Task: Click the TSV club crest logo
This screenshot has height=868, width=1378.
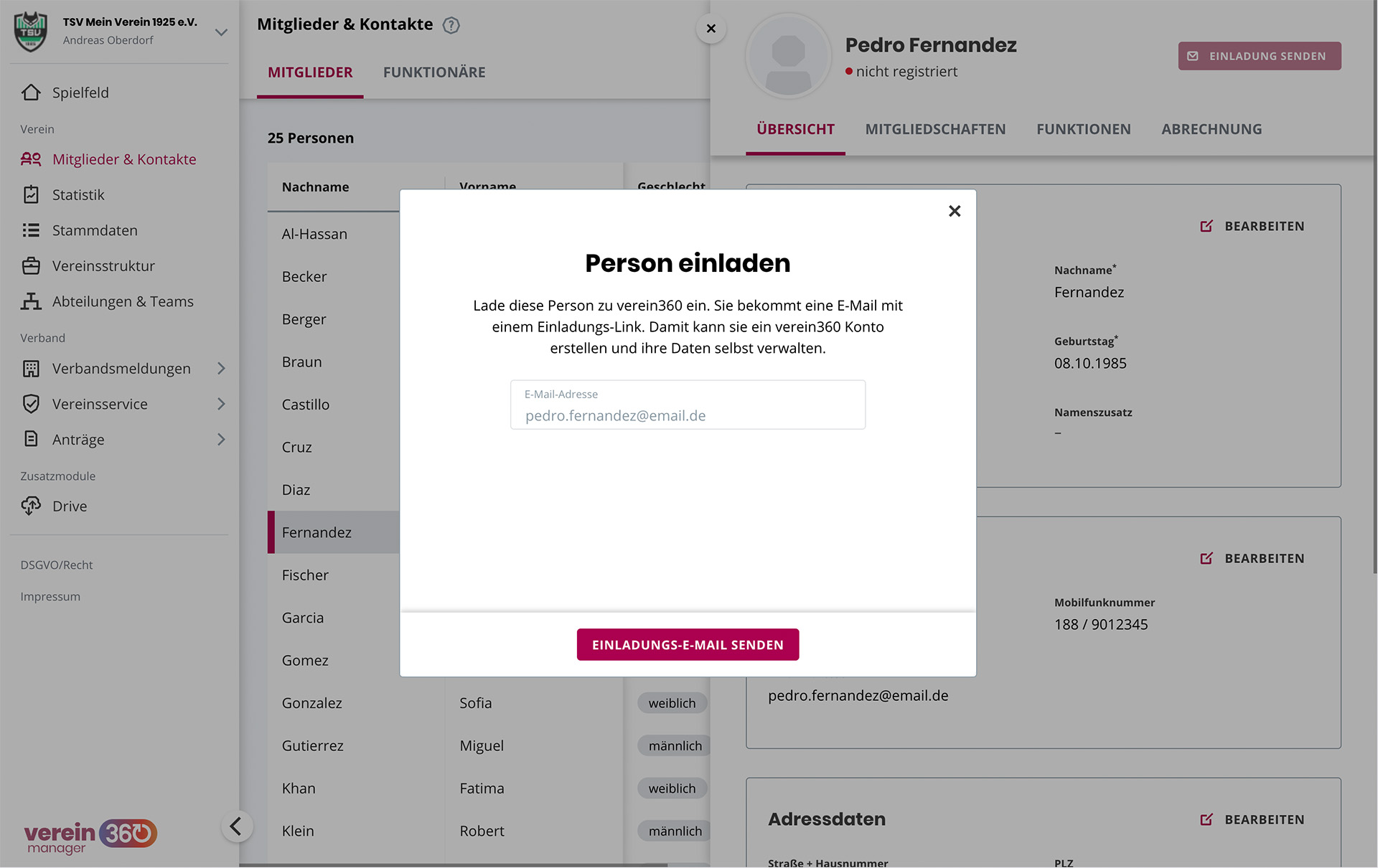Action: coord(31,31)
